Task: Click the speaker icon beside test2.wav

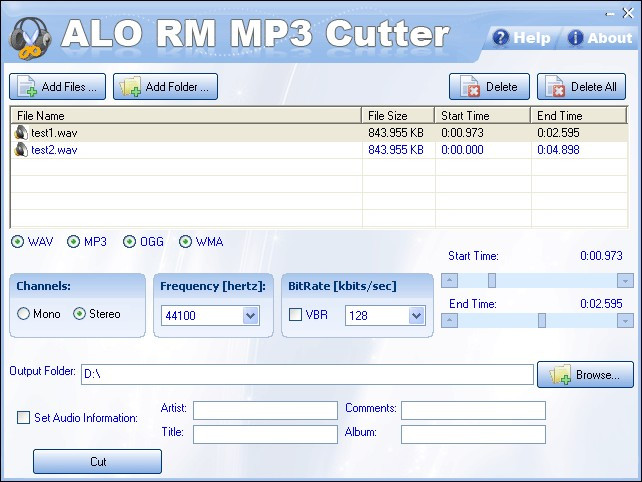Action: (21, 150)
